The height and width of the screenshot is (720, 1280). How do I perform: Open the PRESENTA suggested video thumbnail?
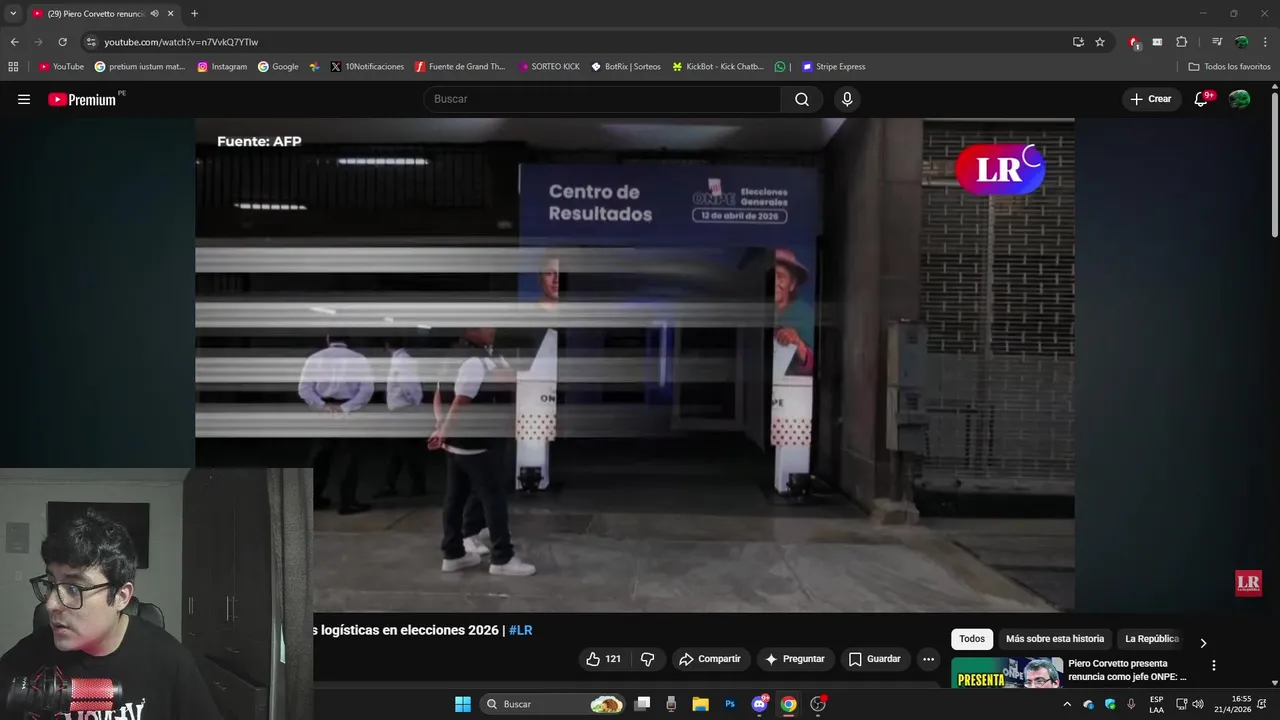pos(1007,672)
